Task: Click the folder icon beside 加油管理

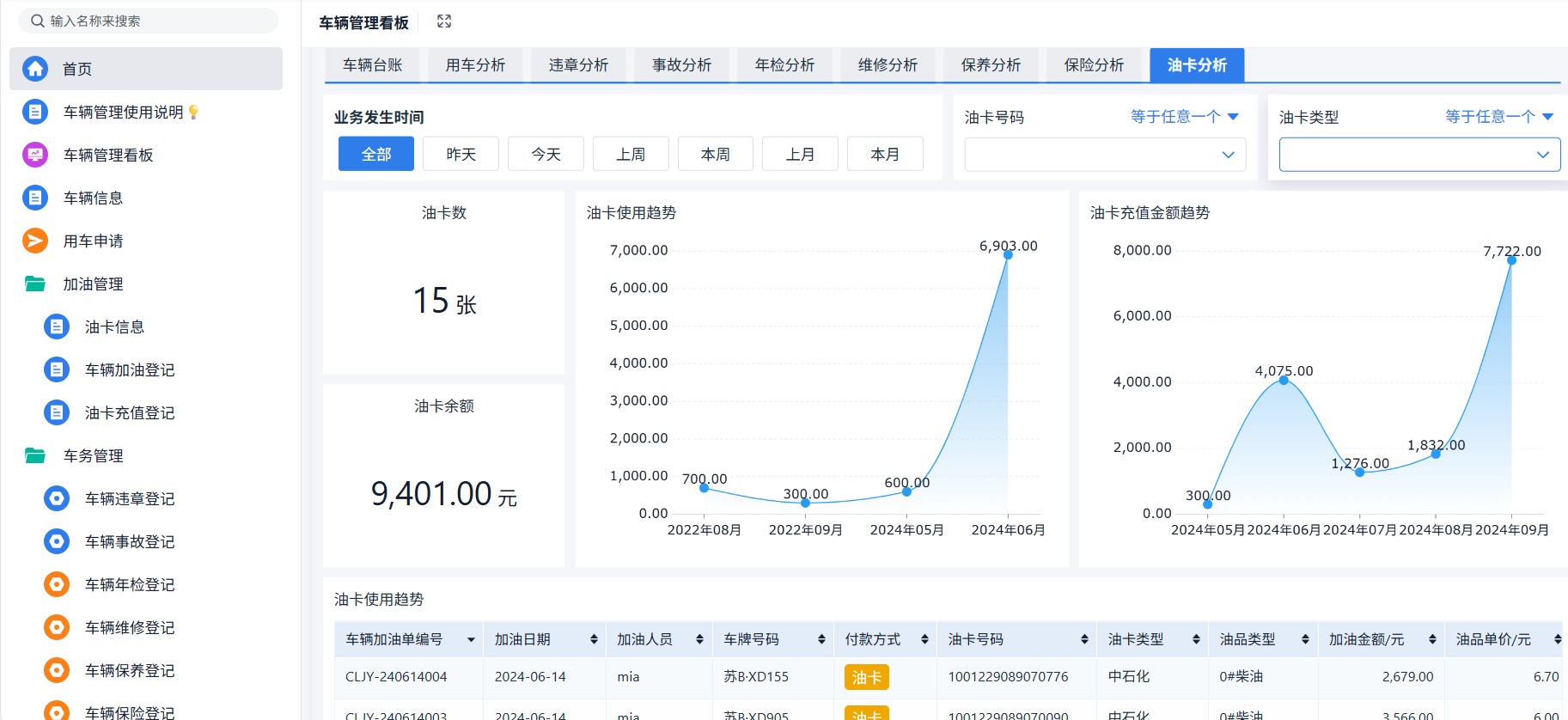Action: pyautogui.click(x=35, y=284)
